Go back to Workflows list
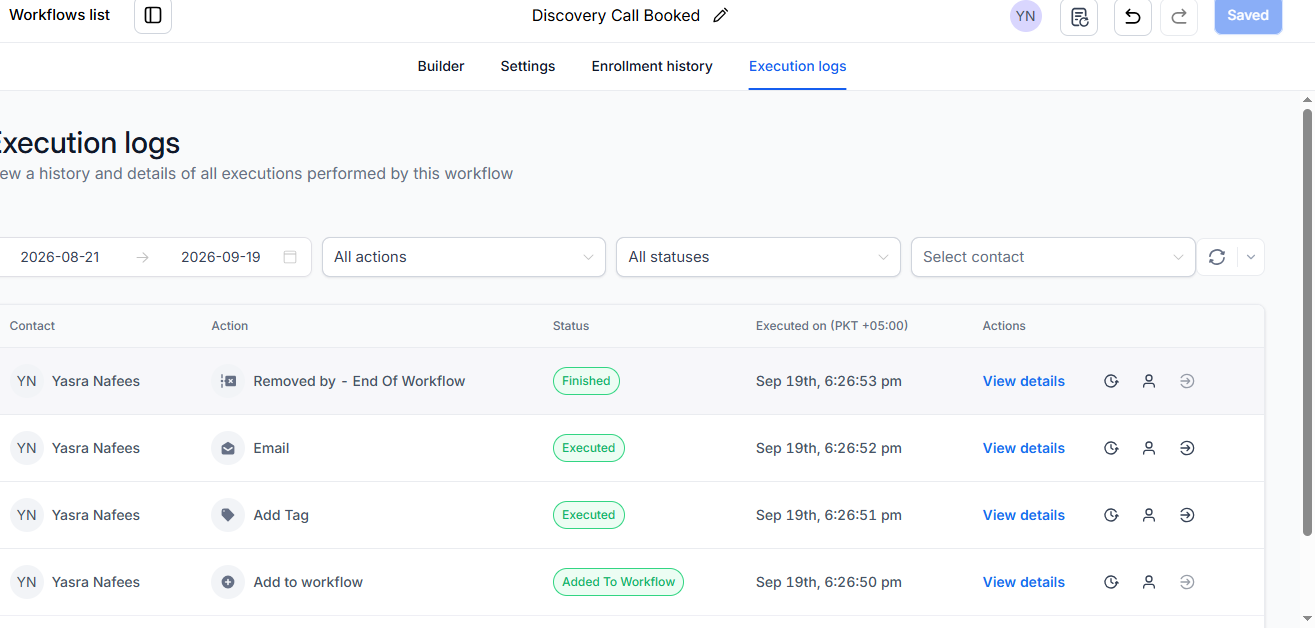The height and width of the screenshot is (628, 1315). [60, 15]
